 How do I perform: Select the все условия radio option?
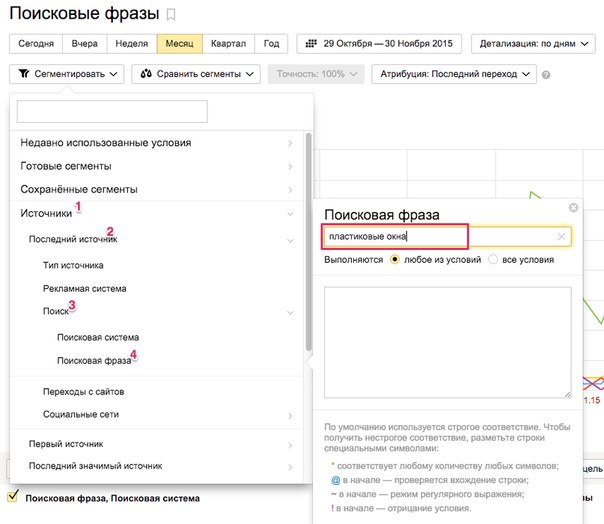pos(493,260)
